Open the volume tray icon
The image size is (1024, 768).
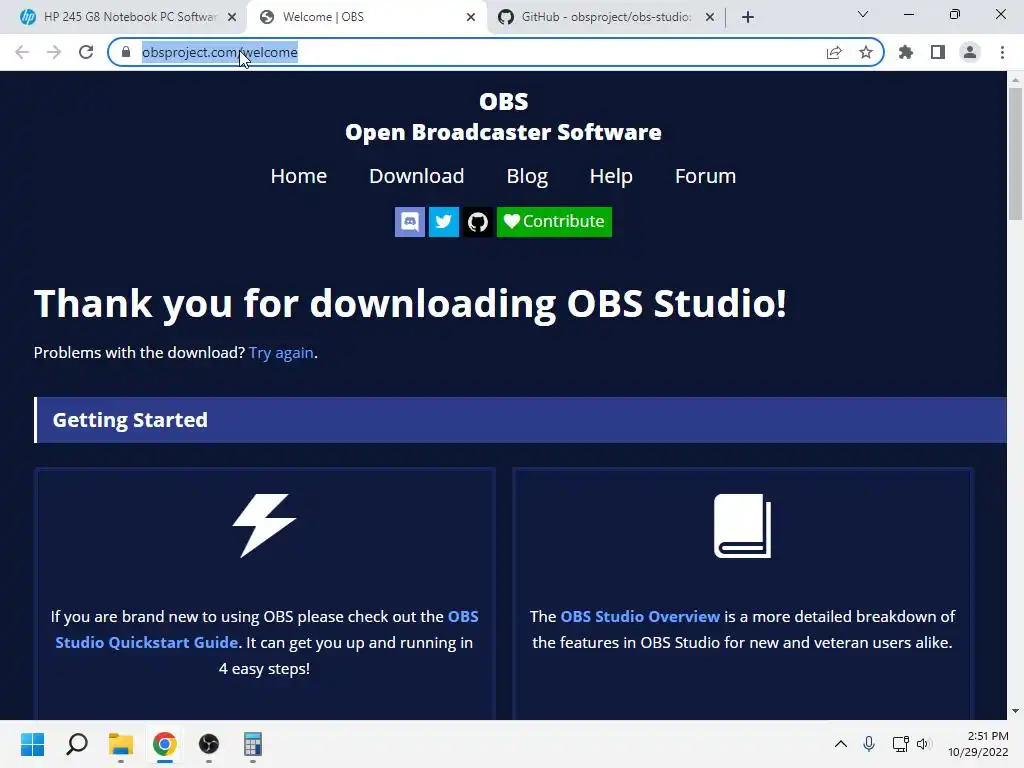[923, 744]
